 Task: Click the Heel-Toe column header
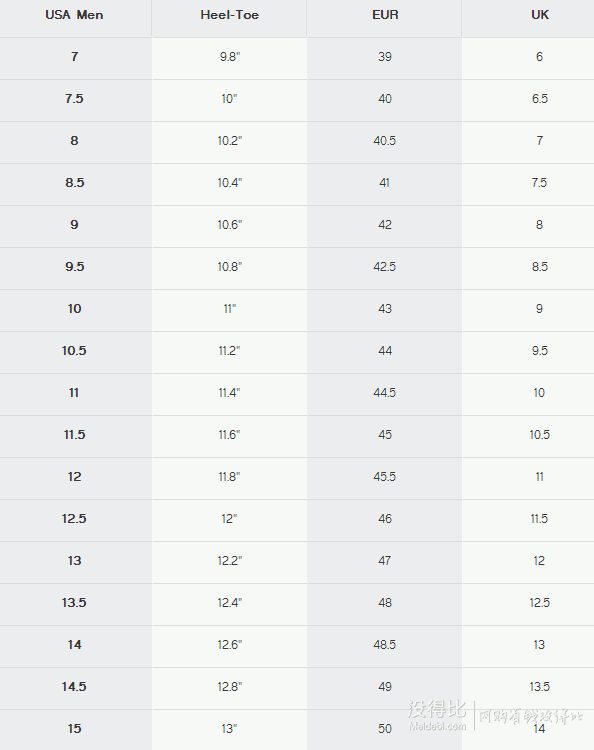(230, 15)
